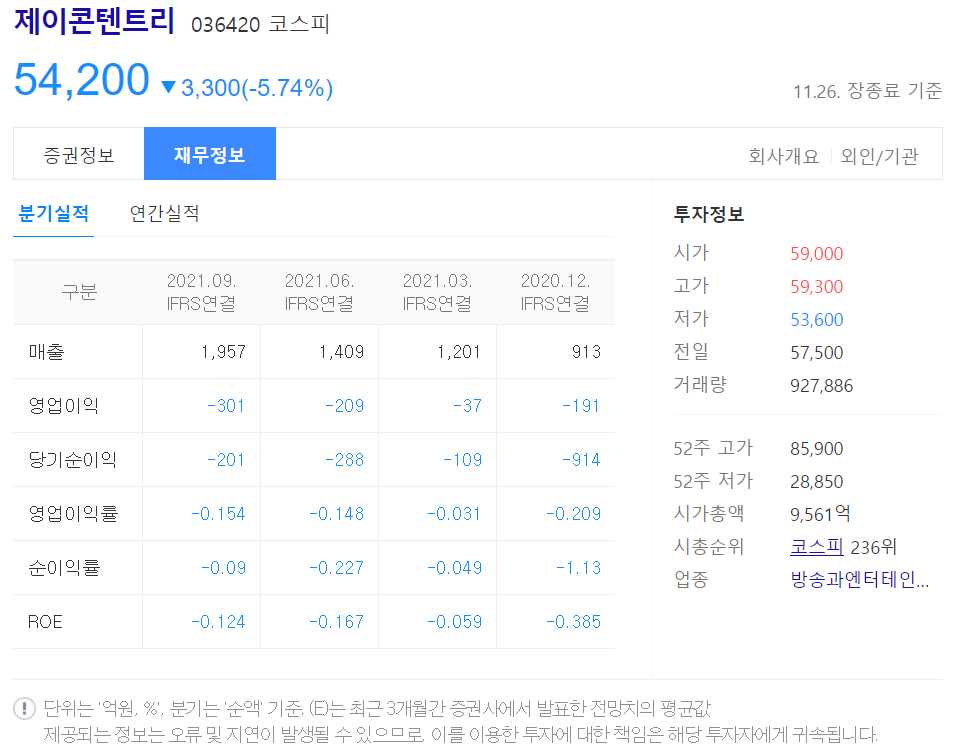Click 영업이익률 value -0.031
Image resolution: width=965 pixels, height=746 pixels.
(454, 513)
